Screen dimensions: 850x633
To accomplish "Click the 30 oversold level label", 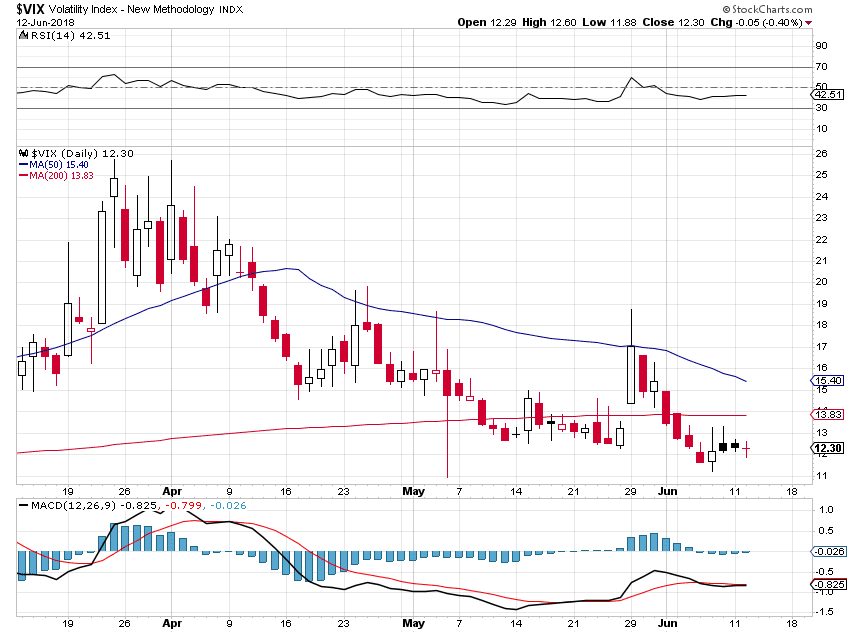I will coord(822,108).
